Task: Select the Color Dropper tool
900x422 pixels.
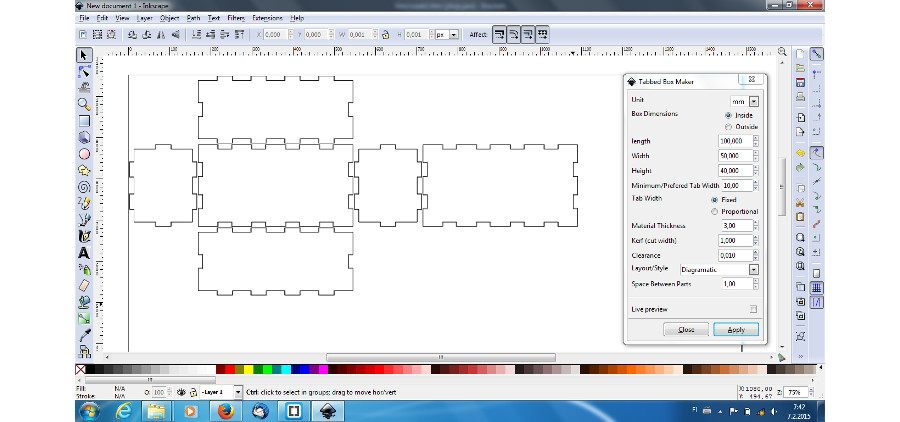Action: 84,335
